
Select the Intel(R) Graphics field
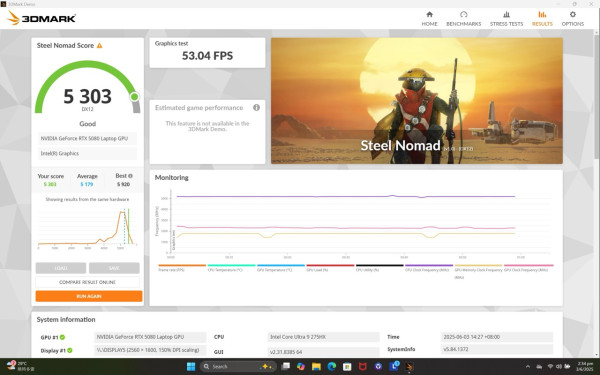pyautogui.click(x=87, y=153)
